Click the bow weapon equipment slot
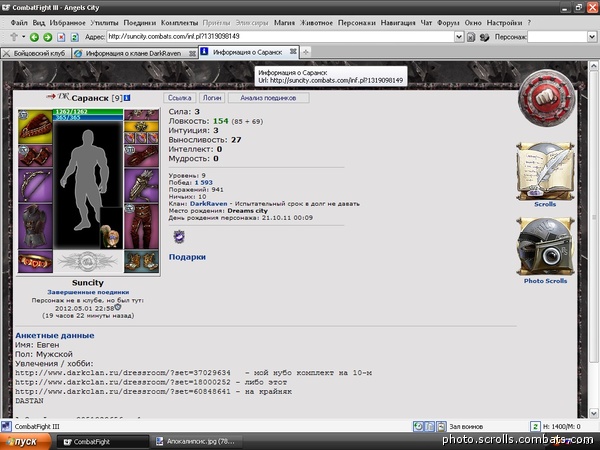The width and height of the screenshot is (600, 450). tap(35, 186)
